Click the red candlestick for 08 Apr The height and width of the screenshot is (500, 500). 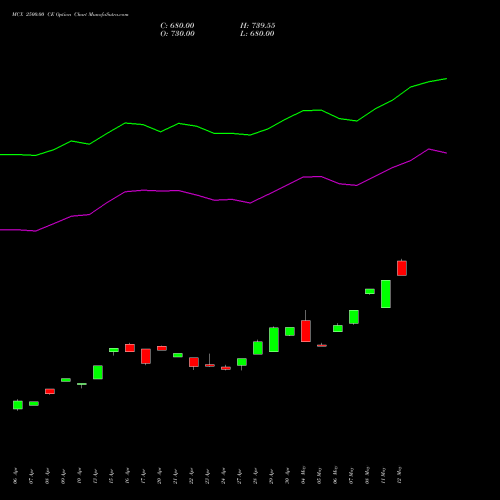[50, 391]
